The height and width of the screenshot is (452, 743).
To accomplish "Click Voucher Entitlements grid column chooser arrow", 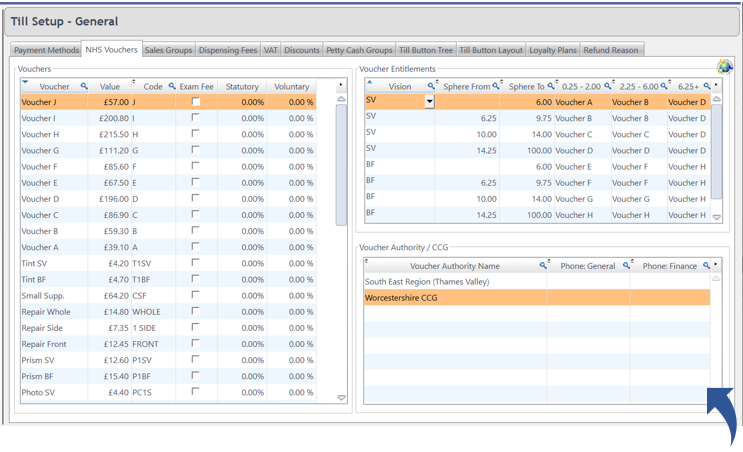I will [716, 85].
